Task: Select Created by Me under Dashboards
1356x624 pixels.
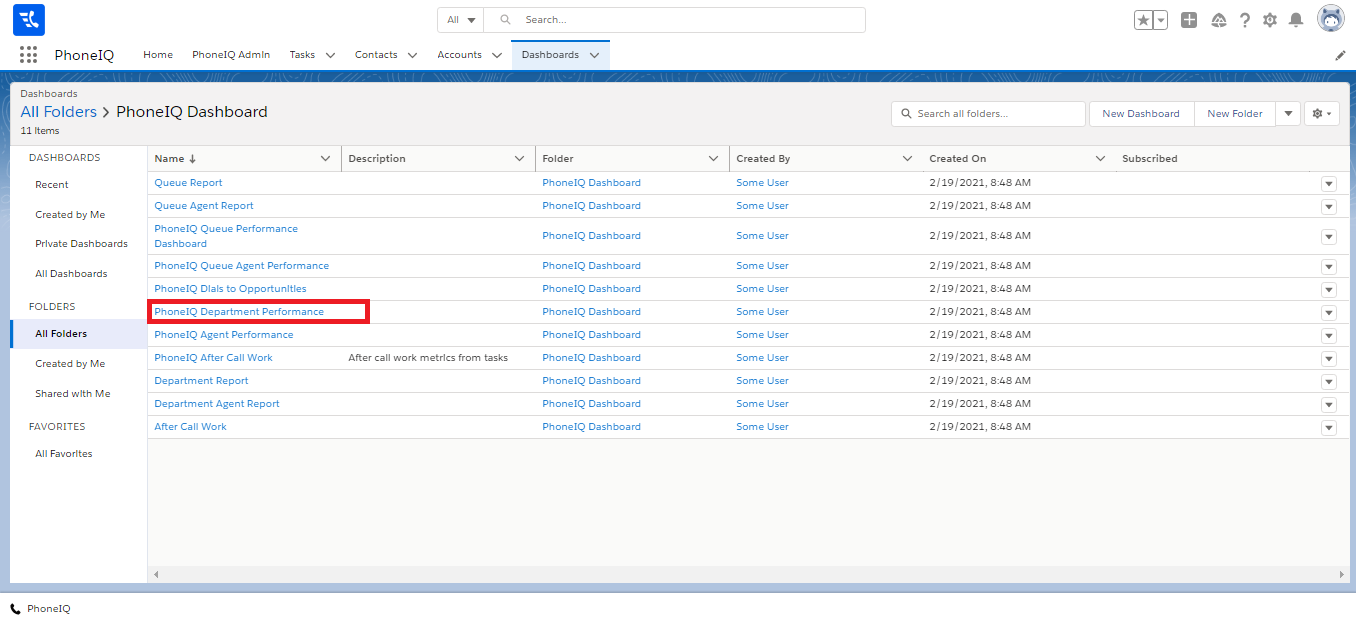Action: [70, 215]
